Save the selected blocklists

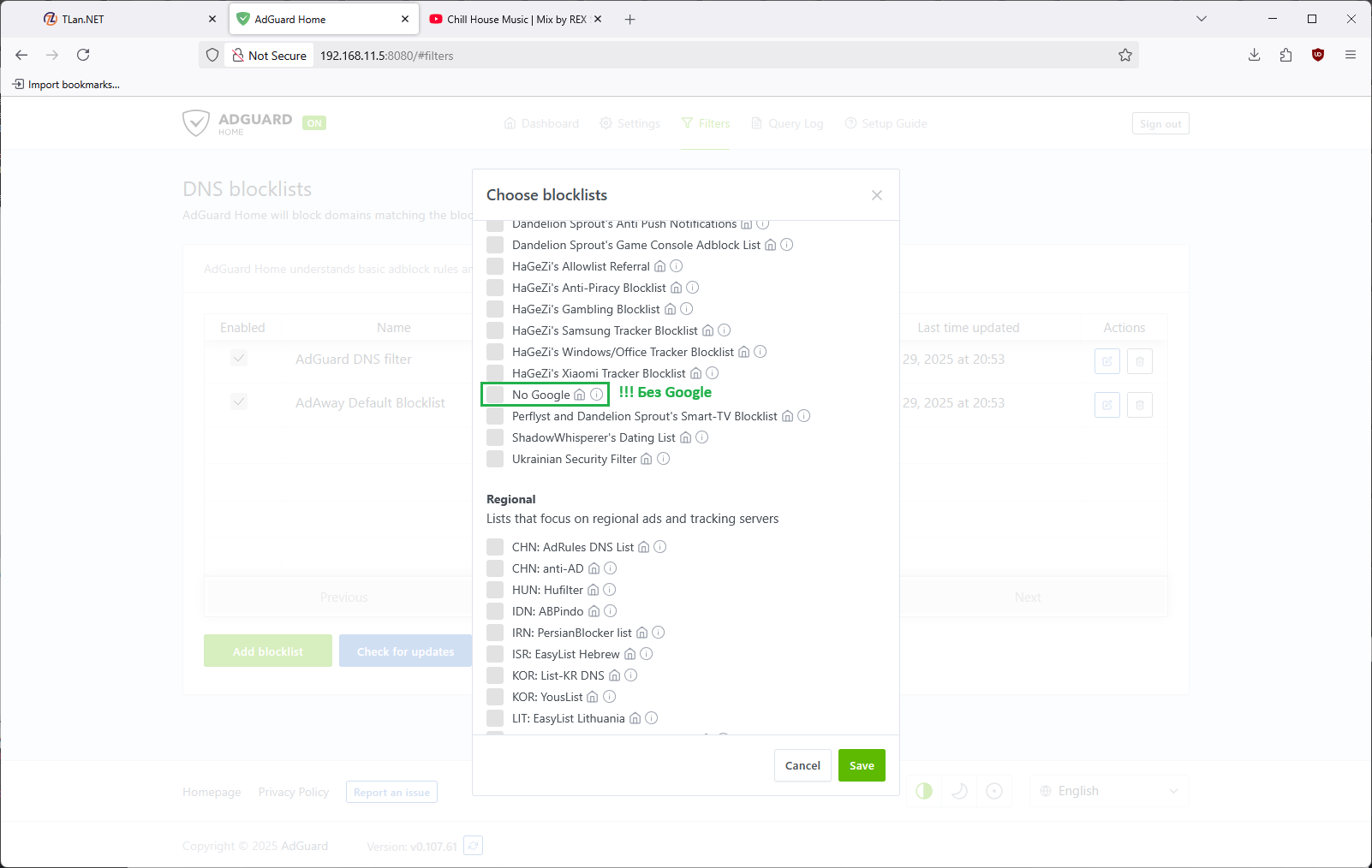[x=861, y=765]
